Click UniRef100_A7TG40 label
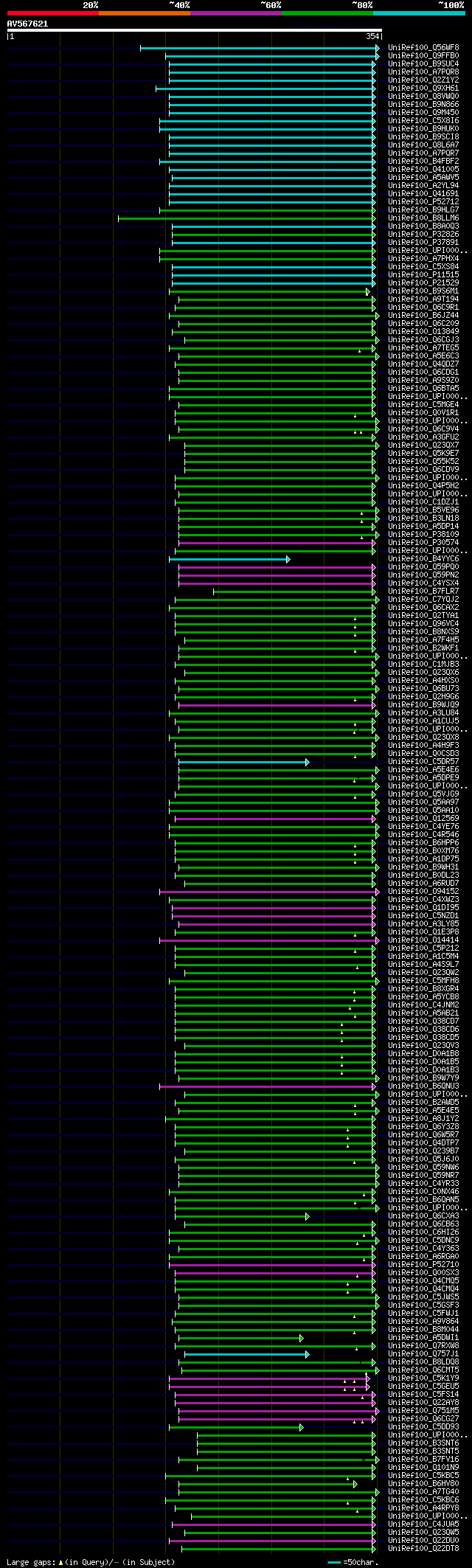This screenshot has height=1568, width=472. [x=423, y=1492]
